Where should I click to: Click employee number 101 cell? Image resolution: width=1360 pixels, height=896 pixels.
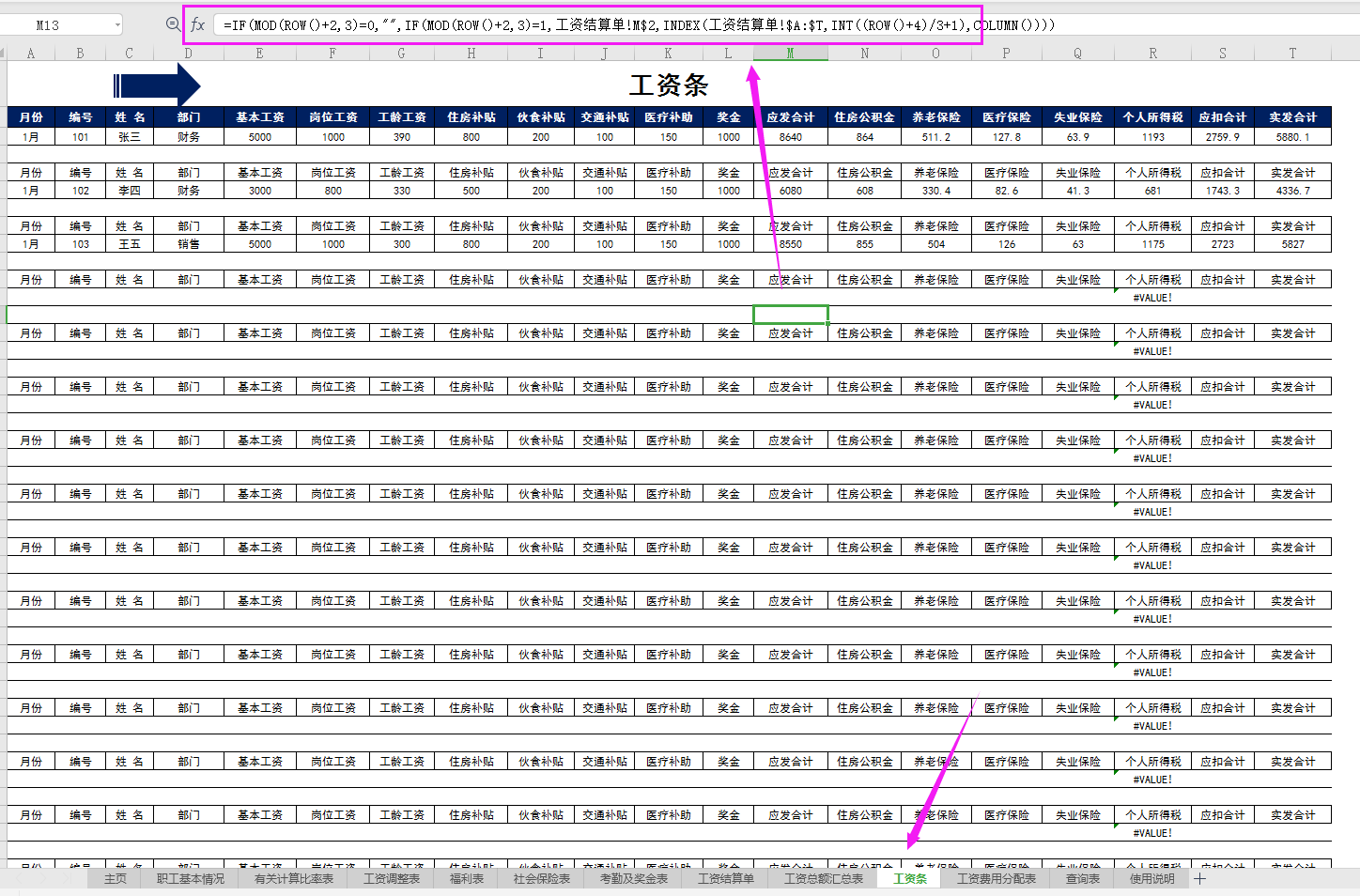tap(81, 137)
